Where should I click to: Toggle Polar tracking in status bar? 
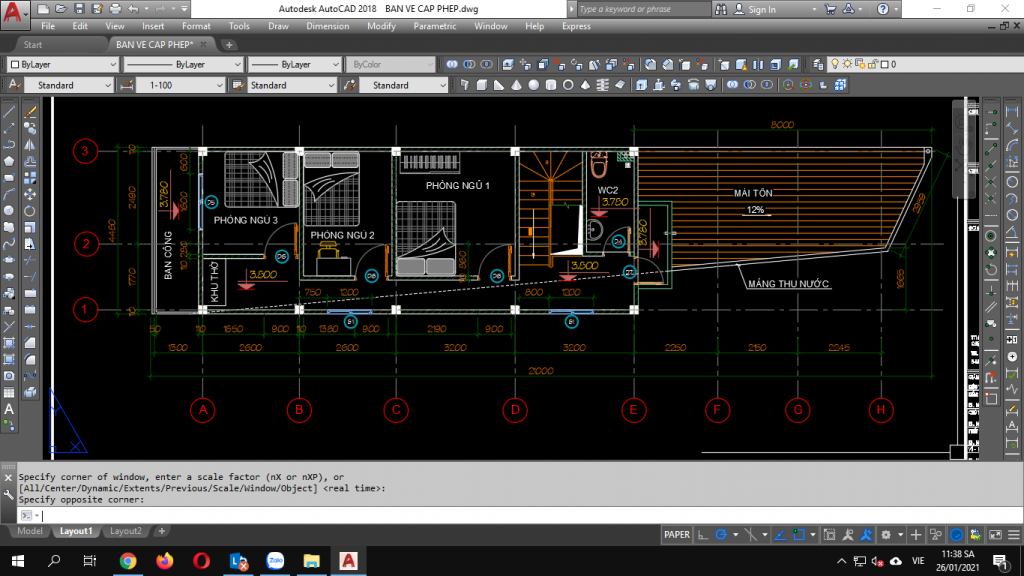click(721, 535)
